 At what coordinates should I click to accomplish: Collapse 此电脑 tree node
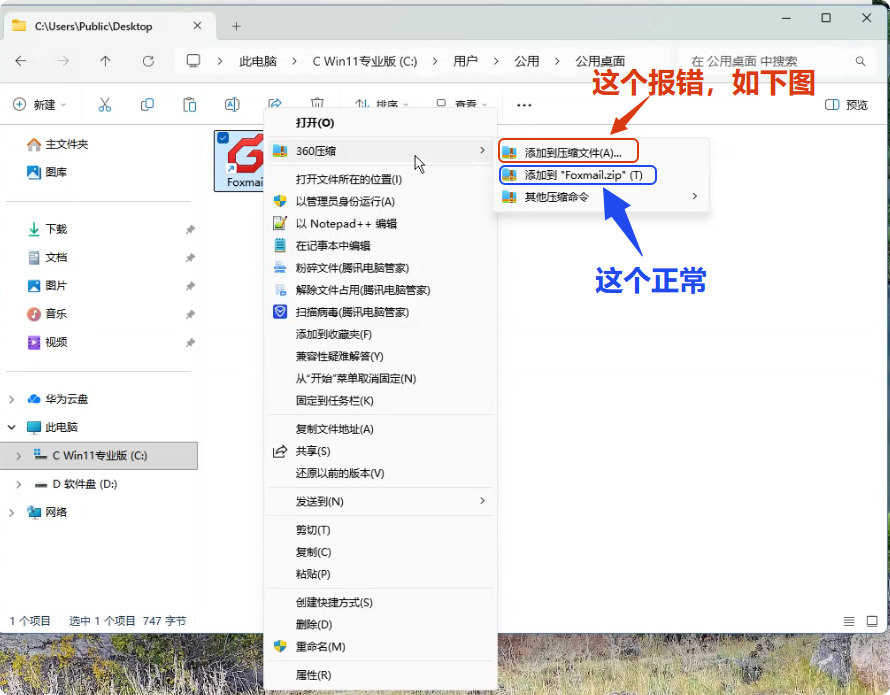[11, 427]
